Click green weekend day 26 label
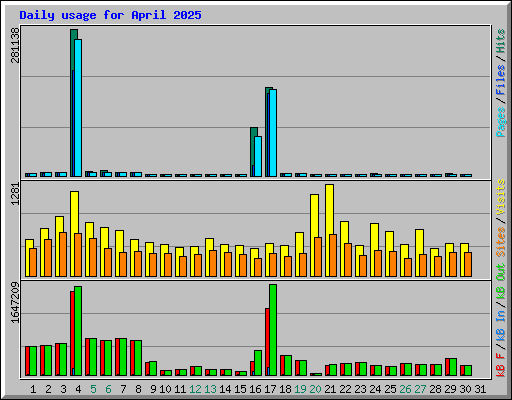 click(405, 389)
